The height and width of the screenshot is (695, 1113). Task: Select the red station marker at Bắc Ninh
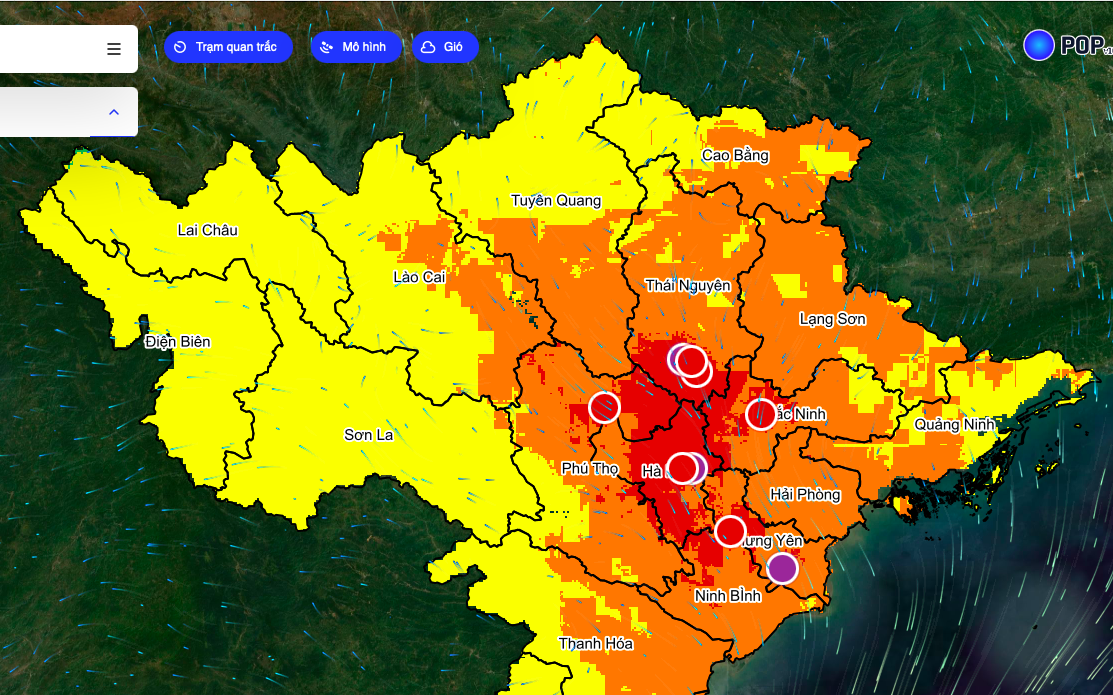click(x=761, y=414)
